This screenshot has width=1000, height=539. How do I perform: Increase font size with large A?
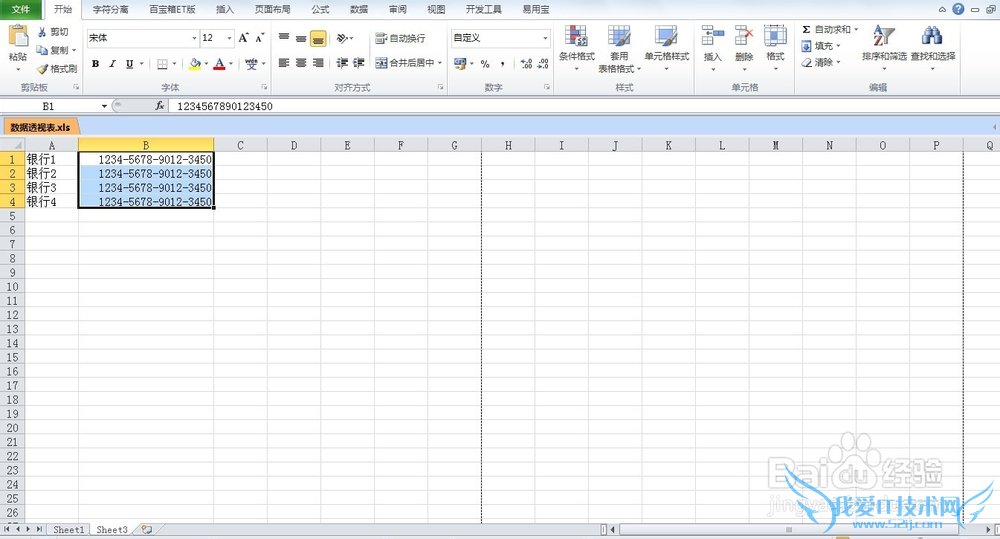243,38
